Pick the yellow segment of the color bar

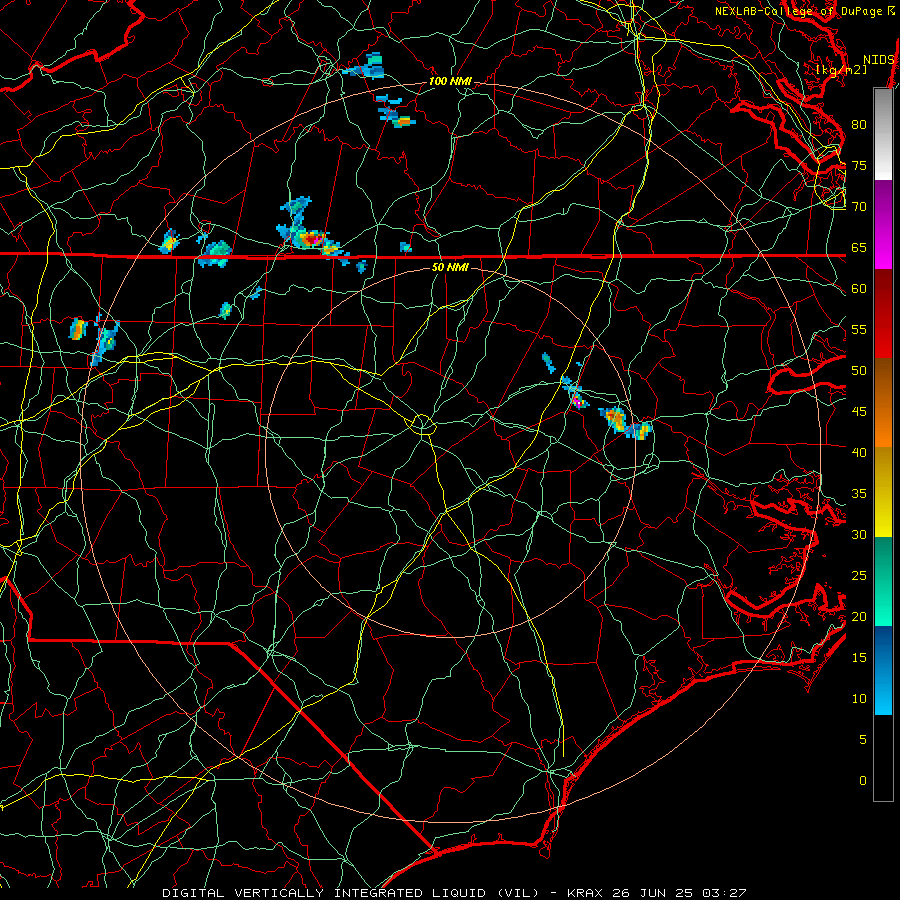pyautogui.click(x=883, y=492)
